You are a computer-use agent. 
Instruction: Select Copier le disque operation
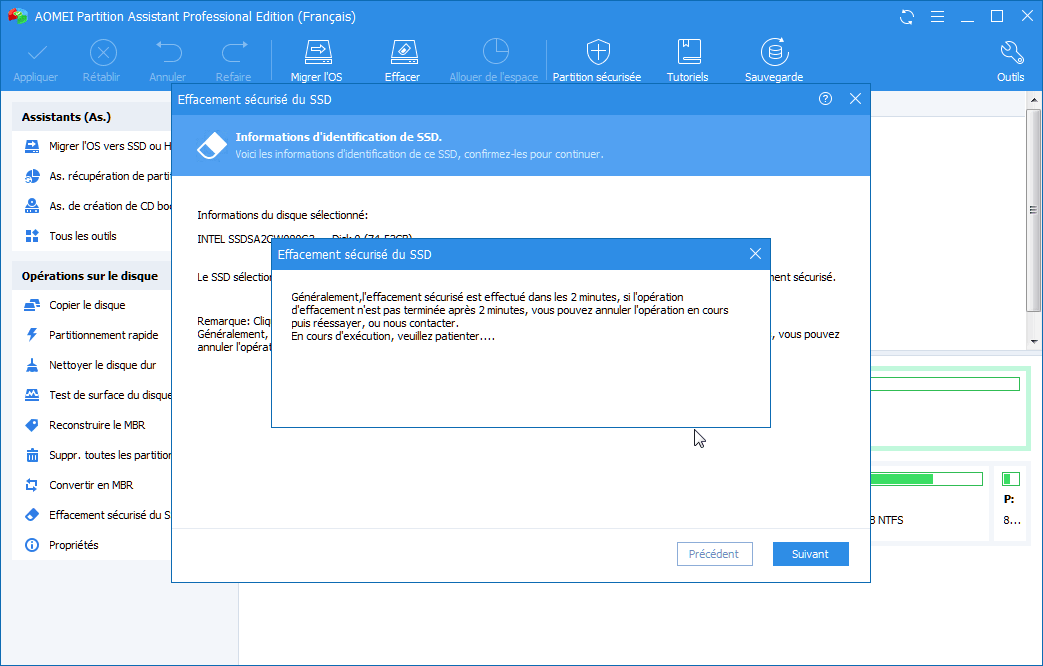coord(74,305)
